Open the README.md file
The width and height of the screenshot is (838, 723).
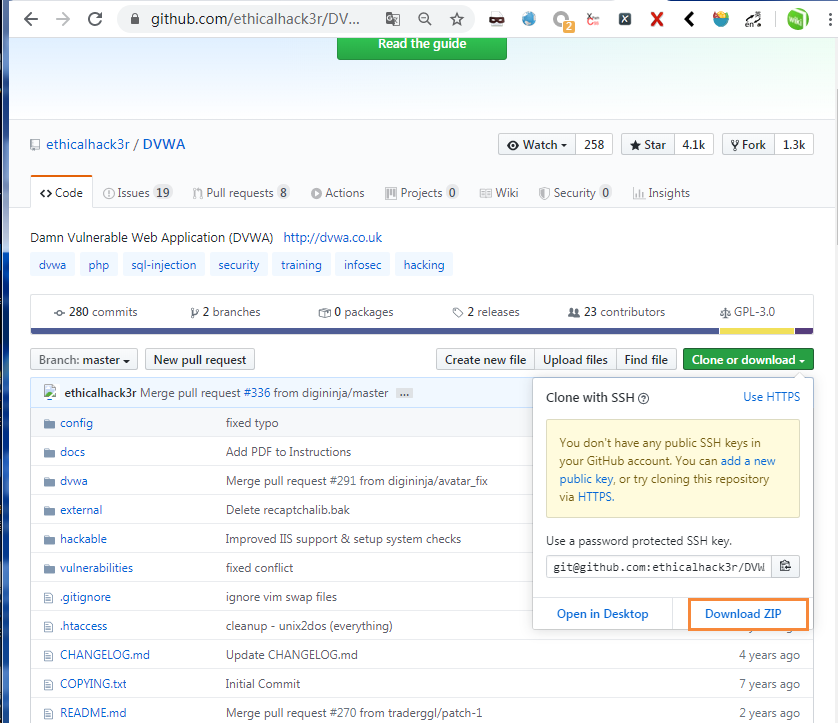93,713
